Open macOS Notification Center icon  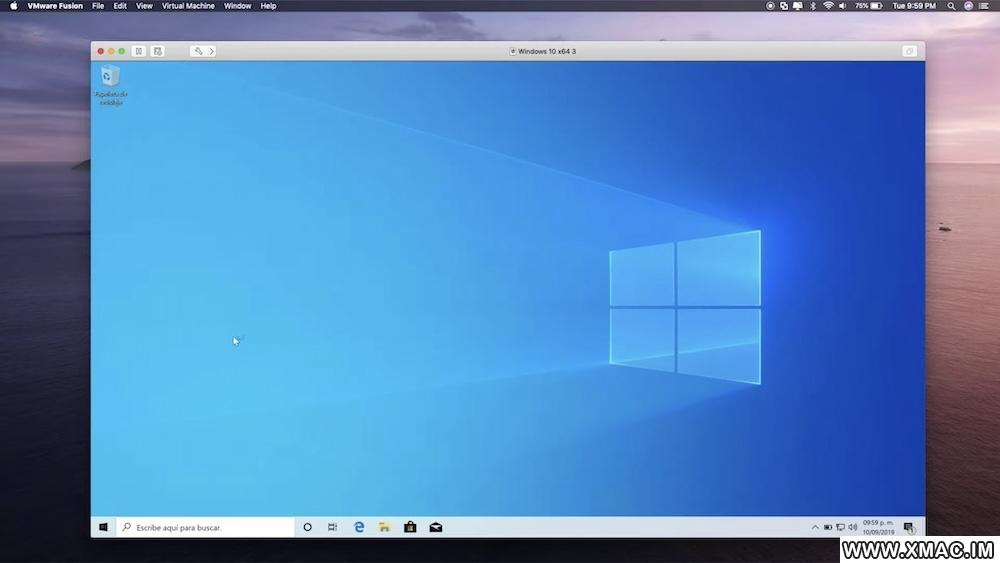[984, 6]
